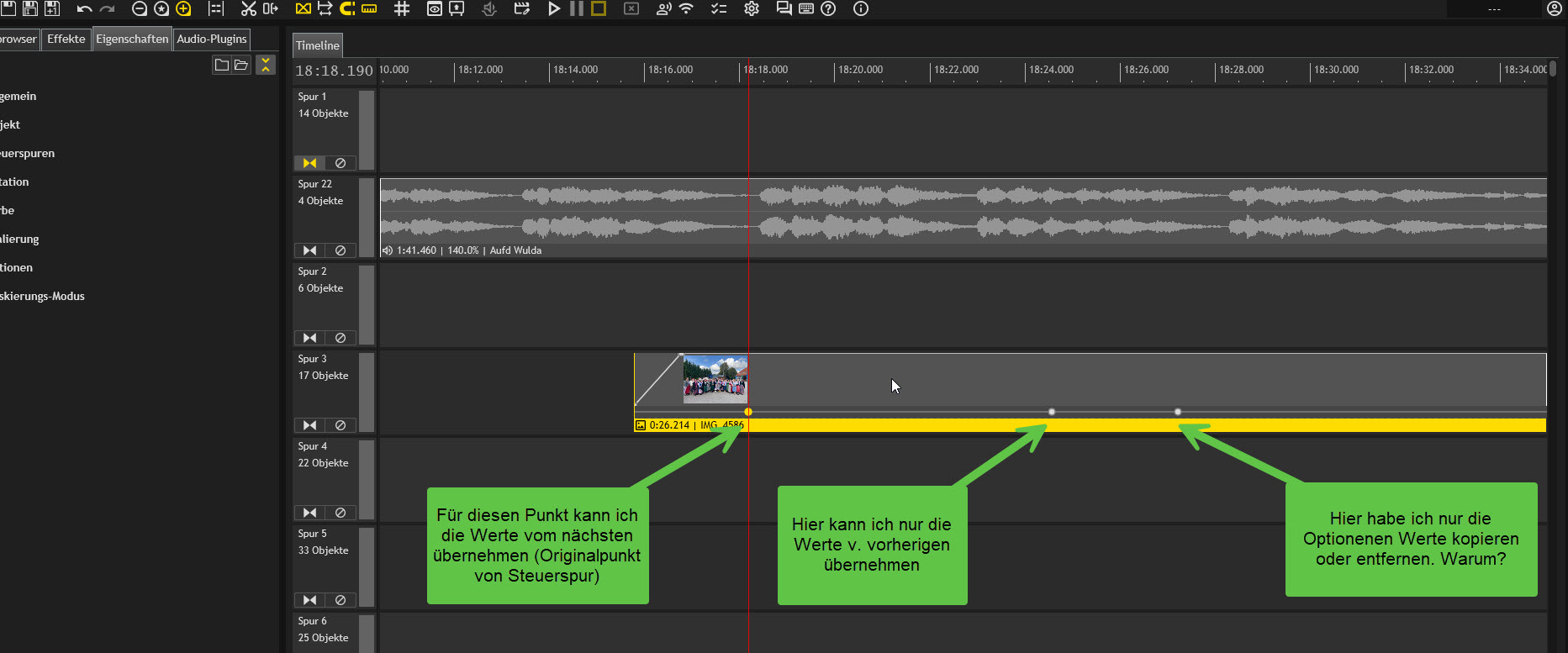Image resolution: width=1568 pixels, height=653 pixels.
Task: Select the yellow keyframe point at the playhead
Action: tap(748, 412)
